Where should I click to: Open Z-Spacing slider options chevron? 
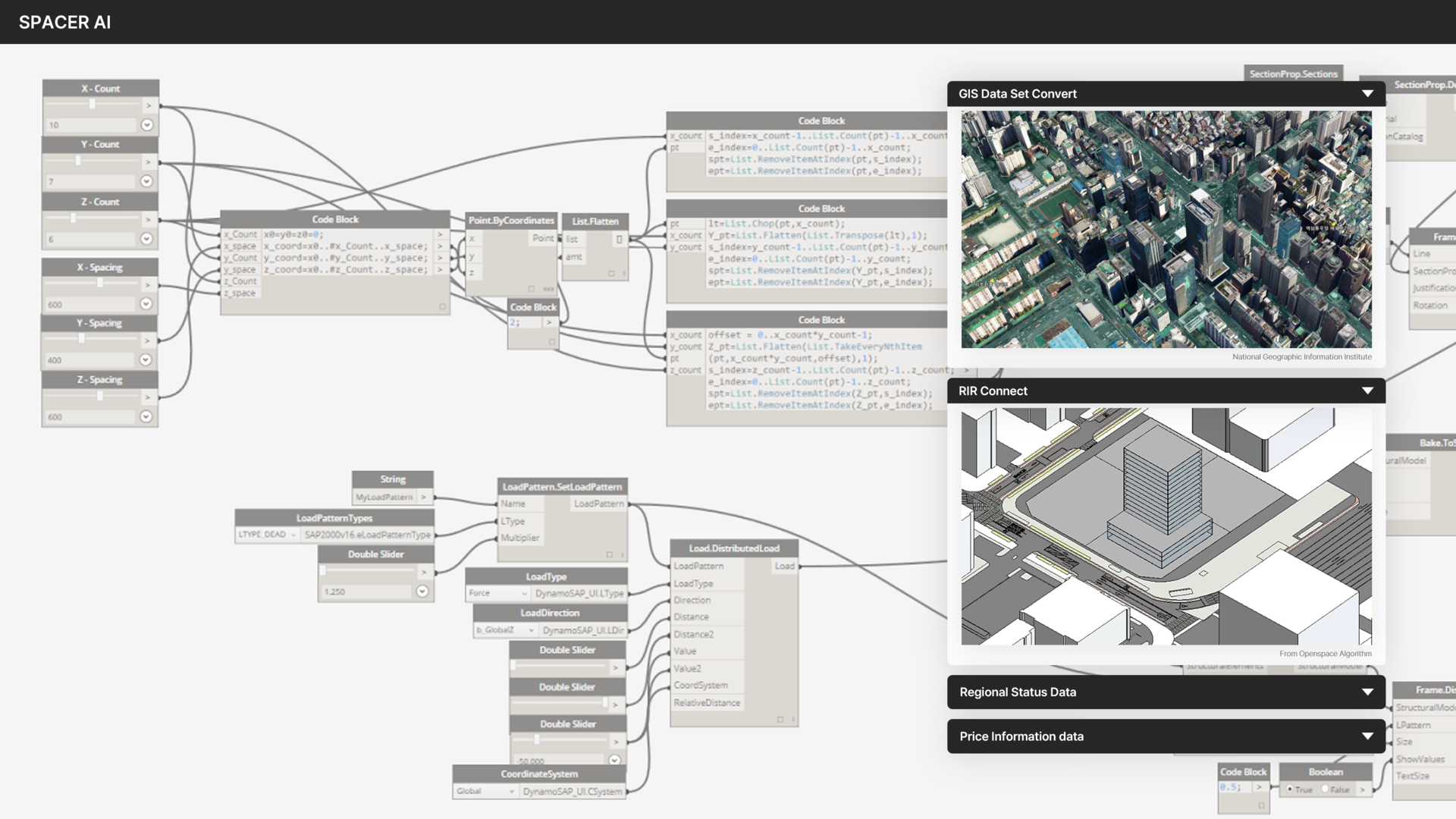coord(146,416)
